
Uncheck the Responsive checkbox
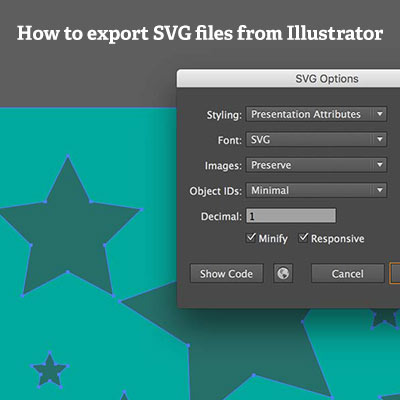click(x=303, y=238)
